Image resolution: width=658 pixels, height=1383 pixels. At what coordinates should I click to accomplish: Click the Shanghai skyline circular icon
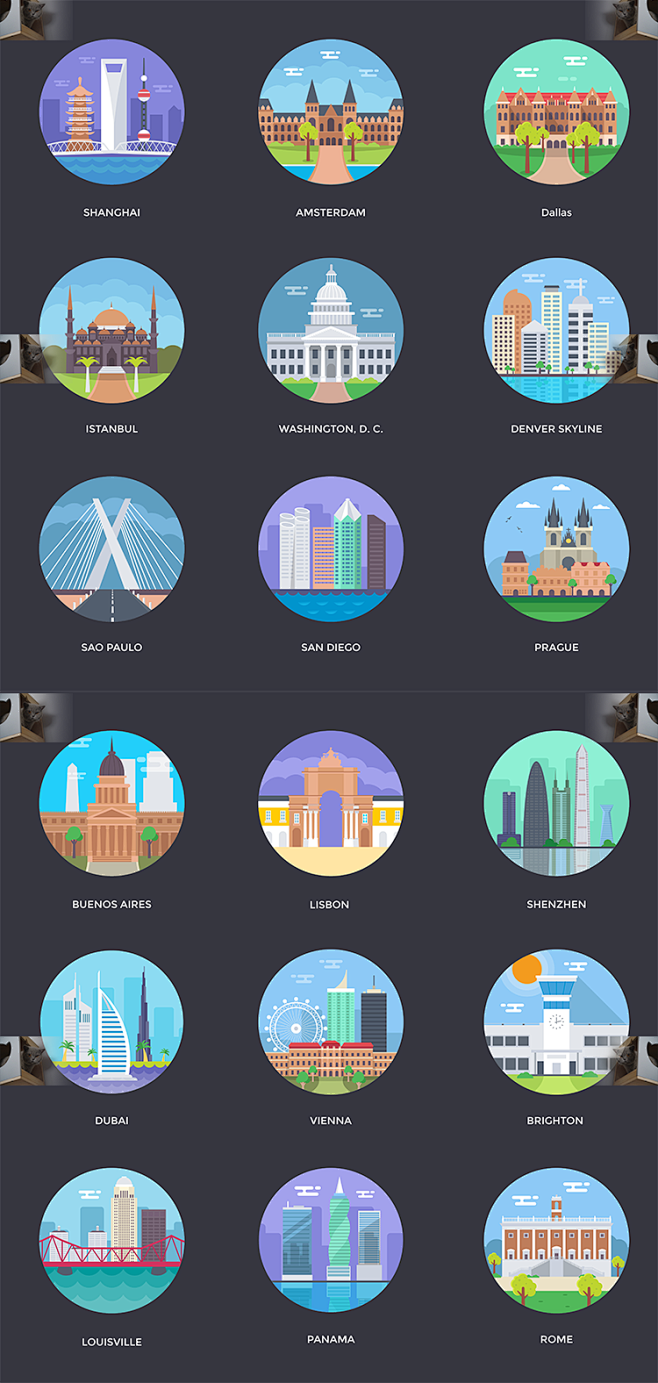(x=112, y=112)
